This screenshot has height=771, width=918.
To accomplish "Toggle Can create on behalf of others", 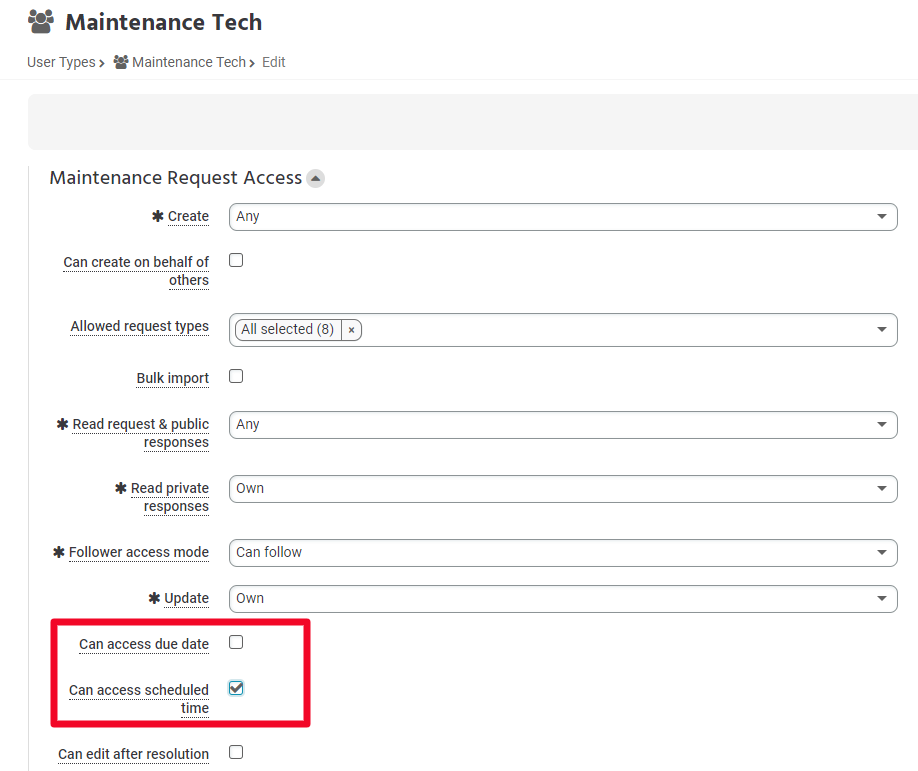I will pos(236,260).
